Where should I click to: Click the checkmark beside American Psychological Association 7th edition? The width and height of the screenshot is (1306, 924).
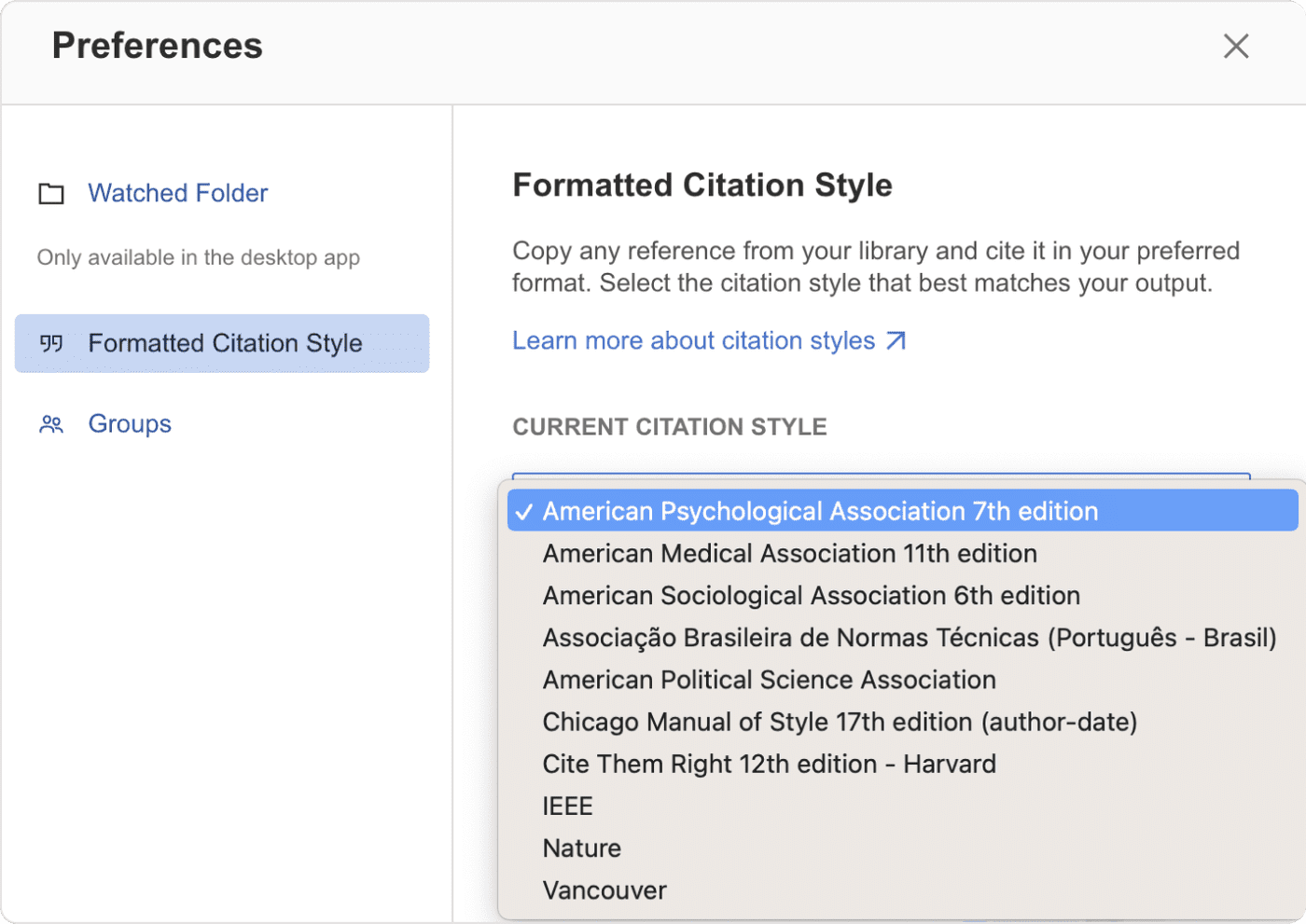point(525,510)
